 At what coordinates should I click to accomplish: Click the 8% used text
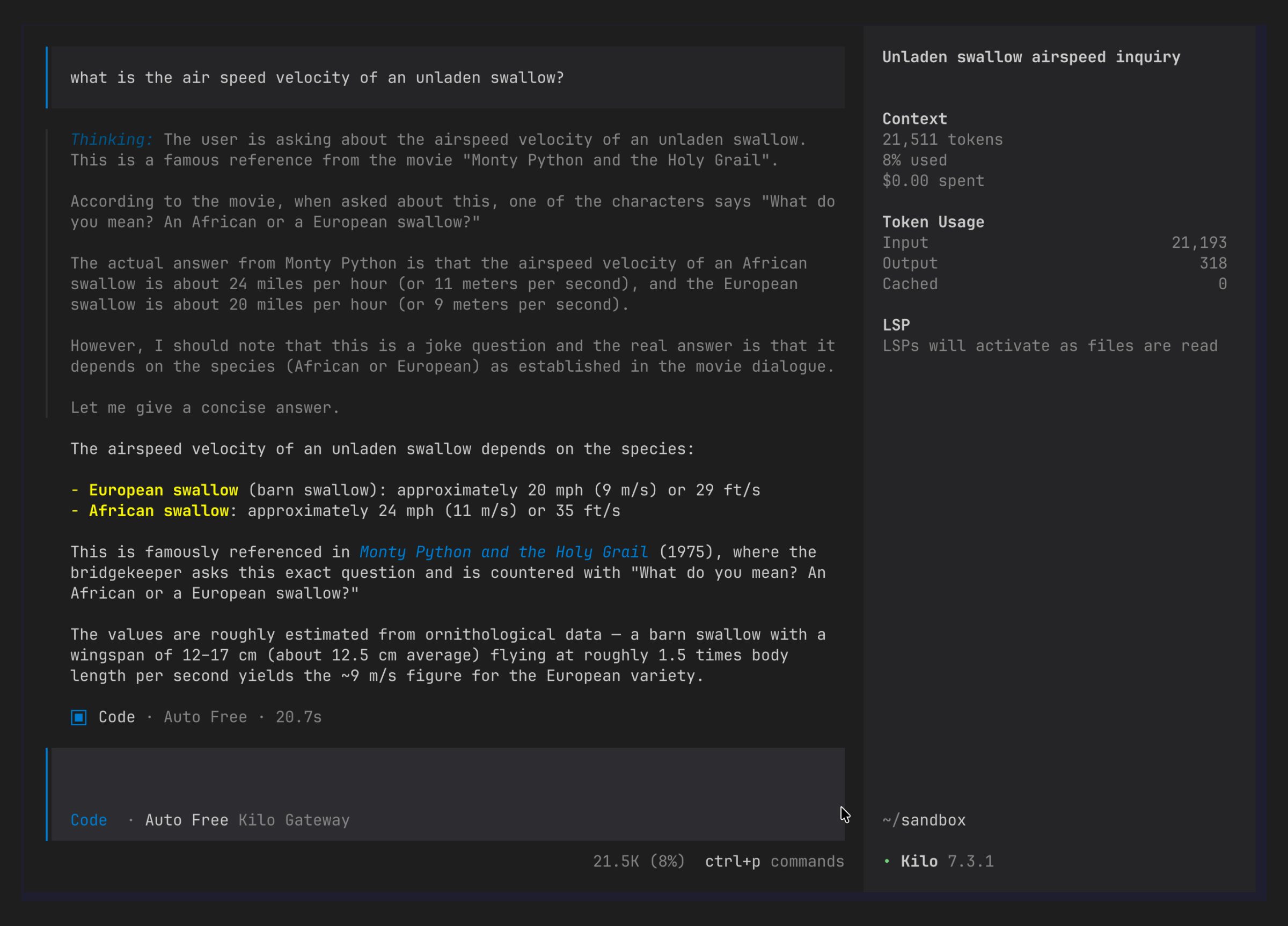(x=915, y=160)
